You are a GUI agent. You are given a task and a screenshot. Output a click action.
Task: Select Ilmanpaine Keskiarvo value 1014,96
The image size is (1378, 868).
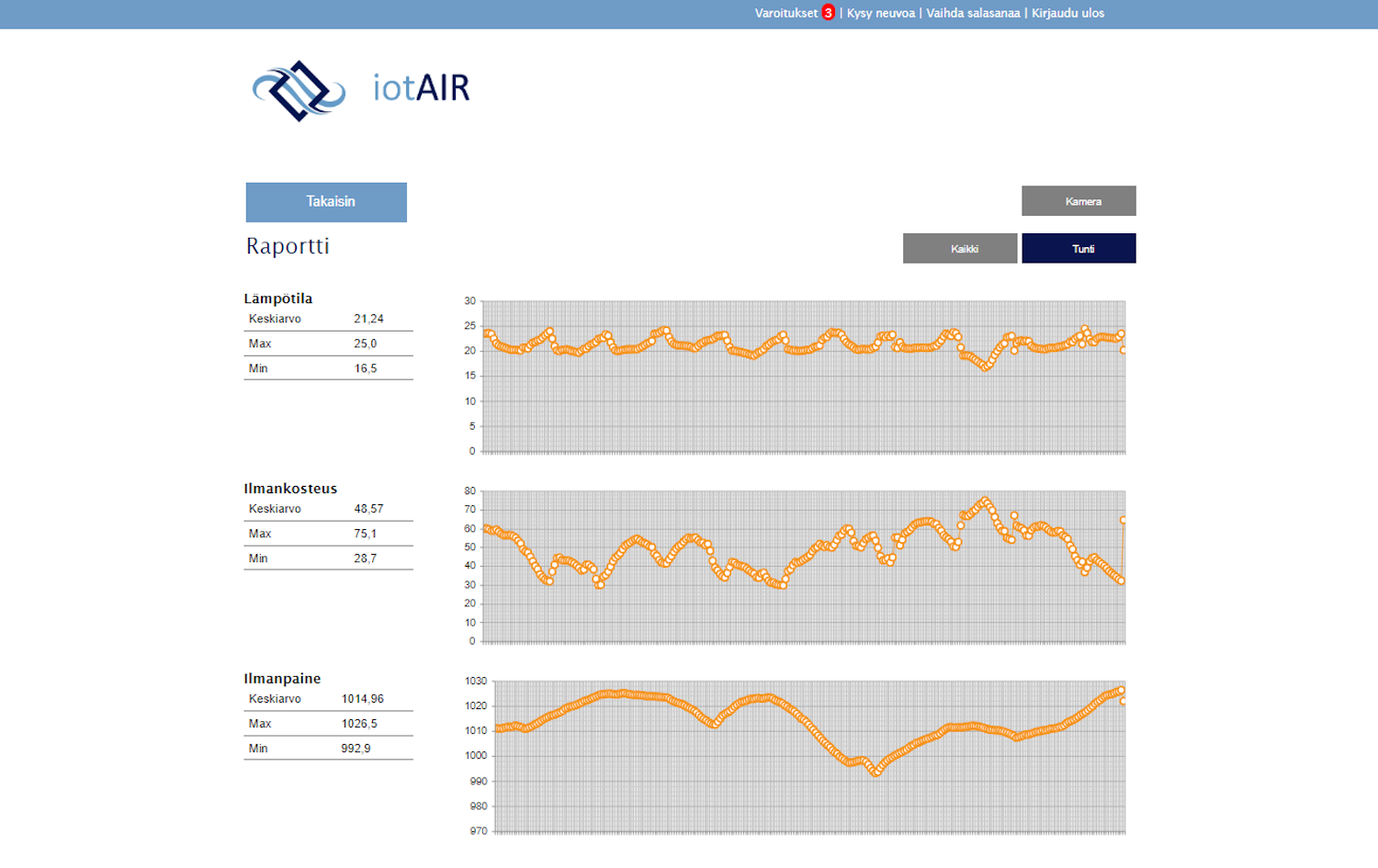[x=363, y=699]
